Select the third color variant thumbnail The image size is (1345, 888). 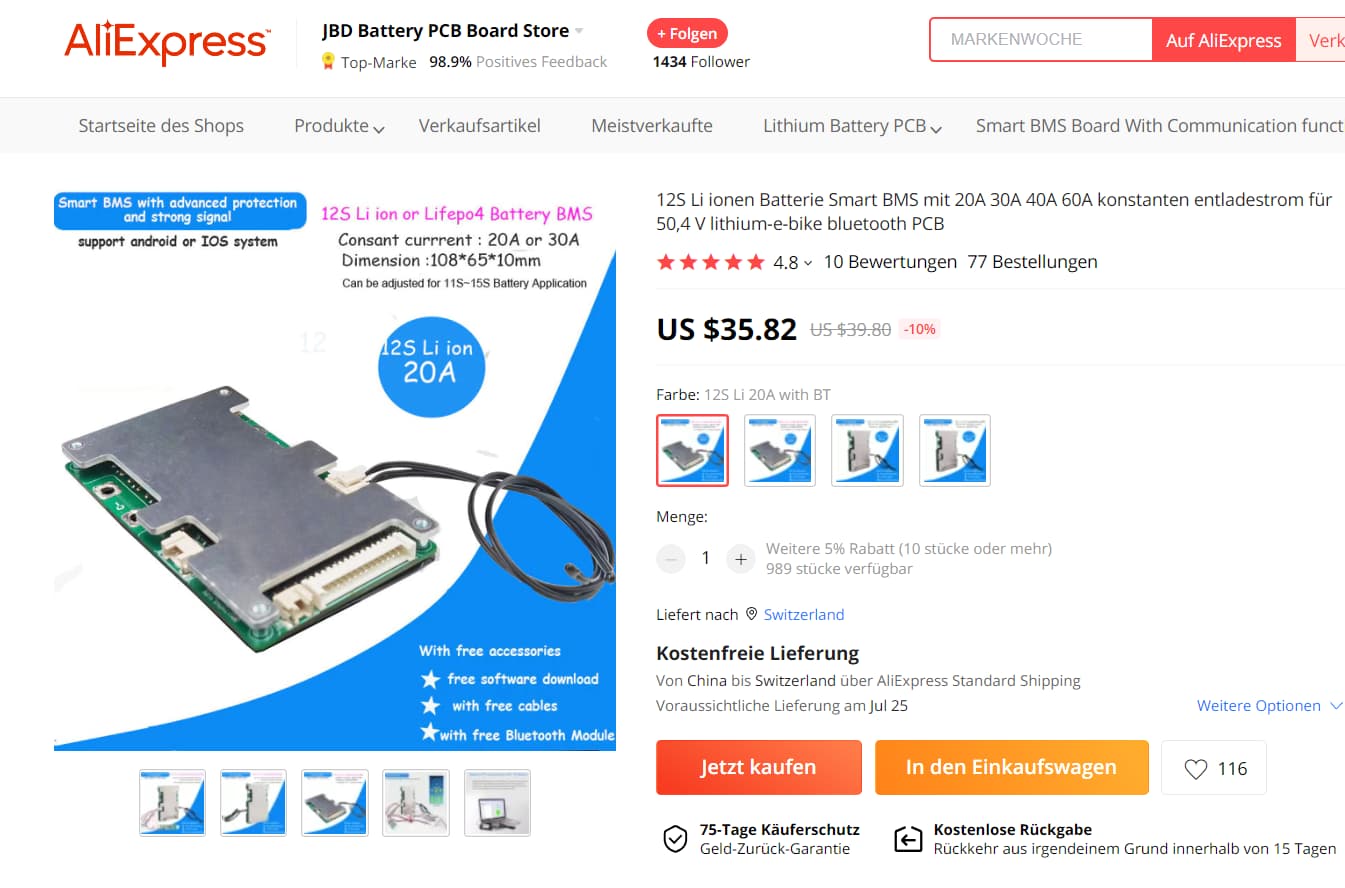click(867, 450)
